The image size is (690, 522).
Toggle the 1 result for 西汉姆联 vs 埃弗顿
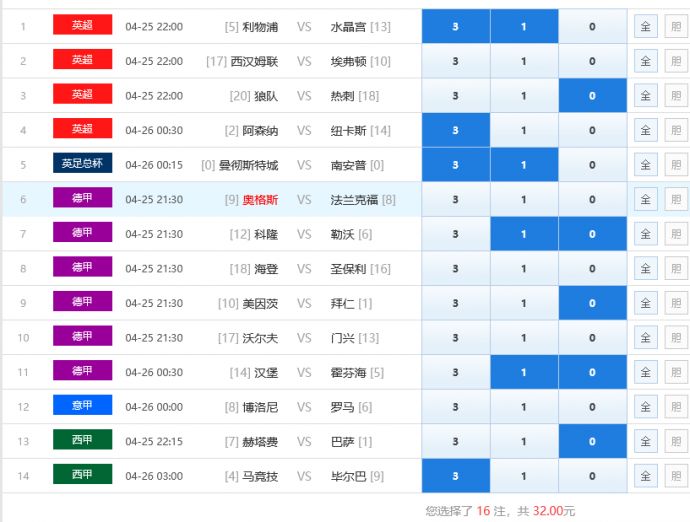tap(524, 61)
